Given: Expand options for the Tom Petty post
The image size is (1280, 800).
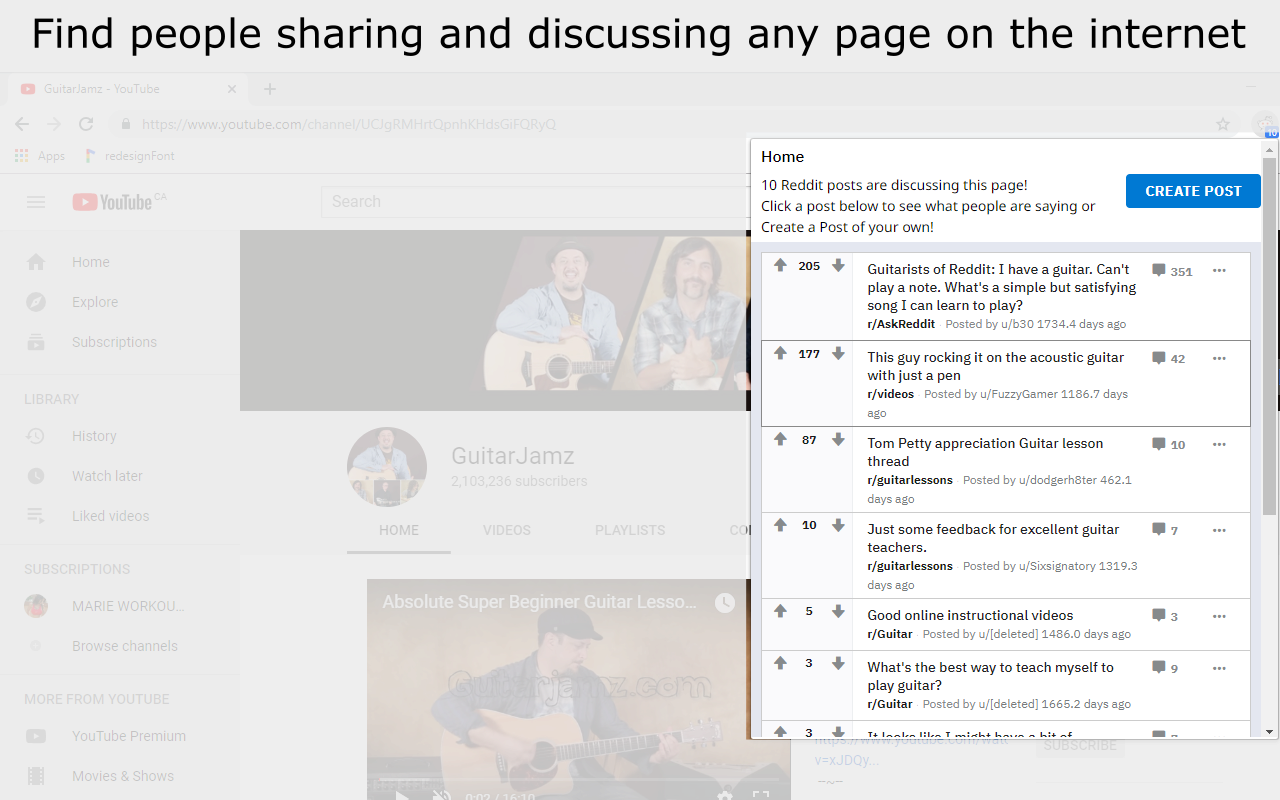Looking at the screenshot, I should [1219, 444].
